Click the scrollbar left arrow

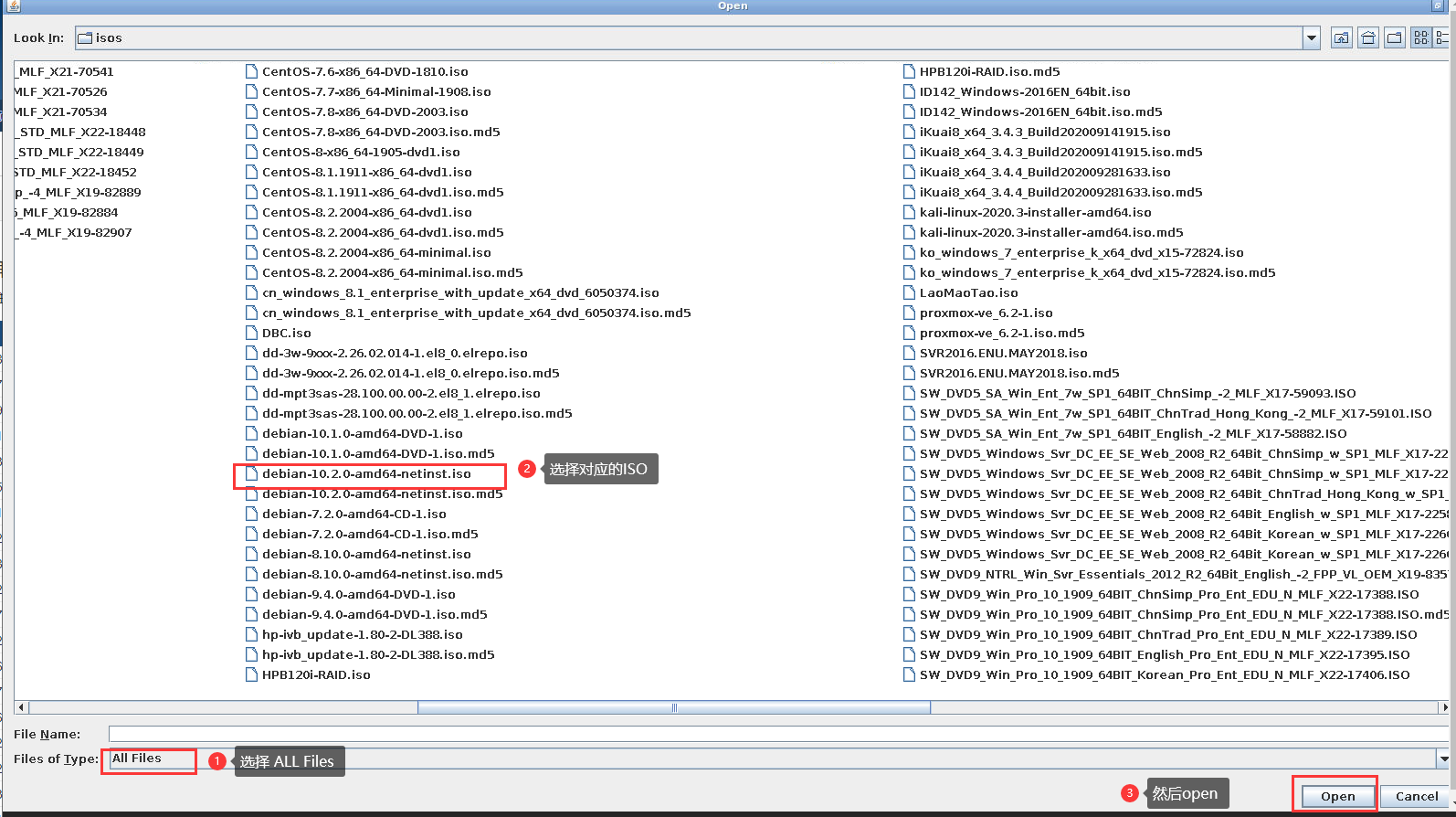pyautogui.click(x=22, y=707)
